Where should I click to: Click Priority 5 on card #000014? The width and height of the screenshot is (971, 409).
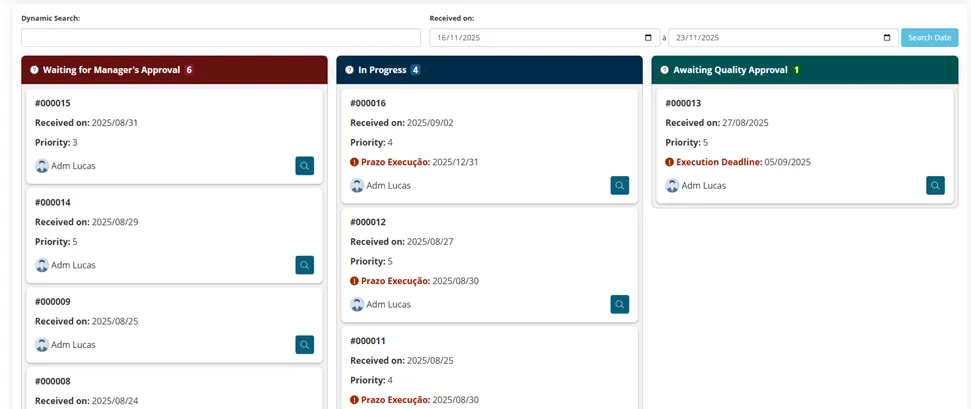(56, 242)
